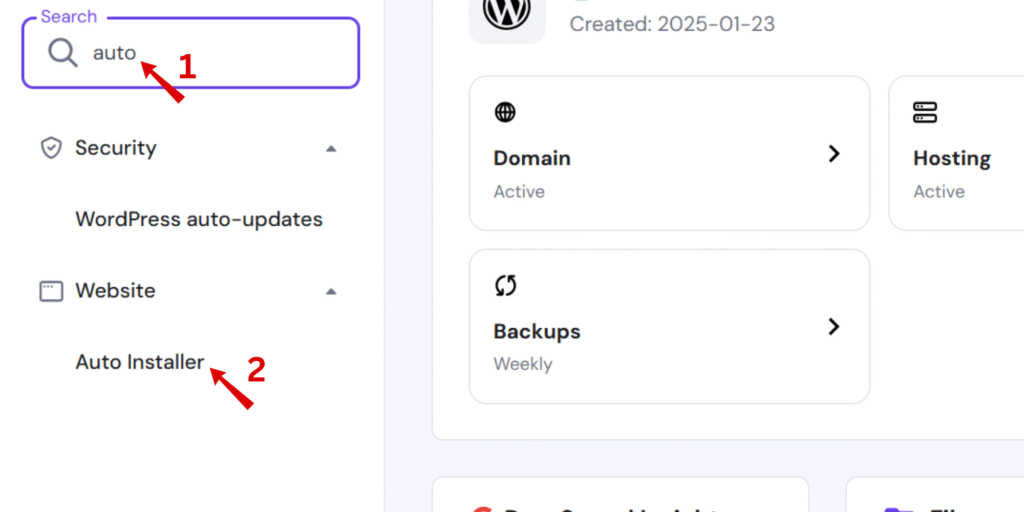This screenshot has height=512, width=1024.
Task: Click inside the Search field containing auto
Action: pyautogui.click(x=191, y=53)
